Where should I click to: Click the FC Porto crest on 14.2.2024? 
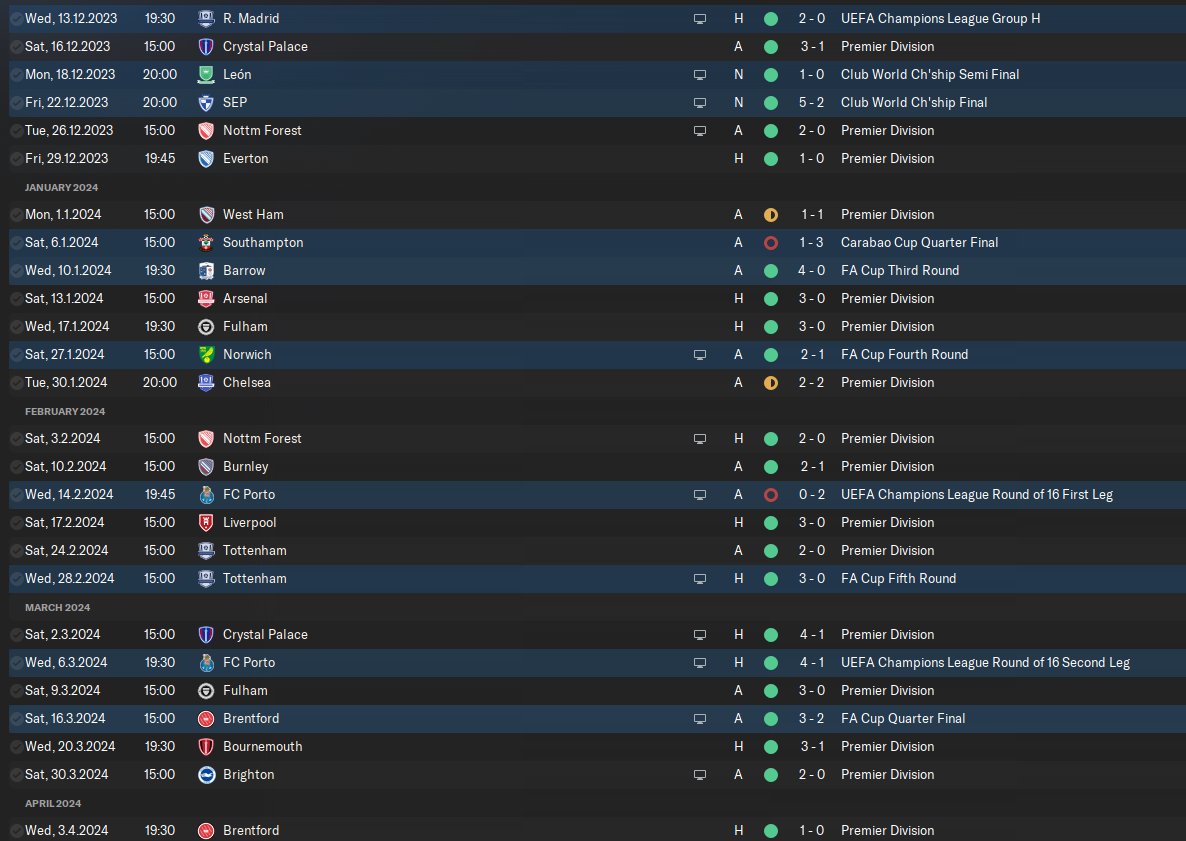point(206,494)
